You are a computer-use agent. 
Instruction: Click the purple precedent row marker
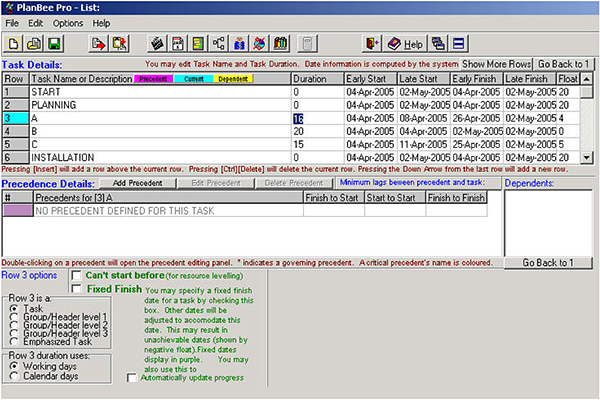click(x=18, y=211)
